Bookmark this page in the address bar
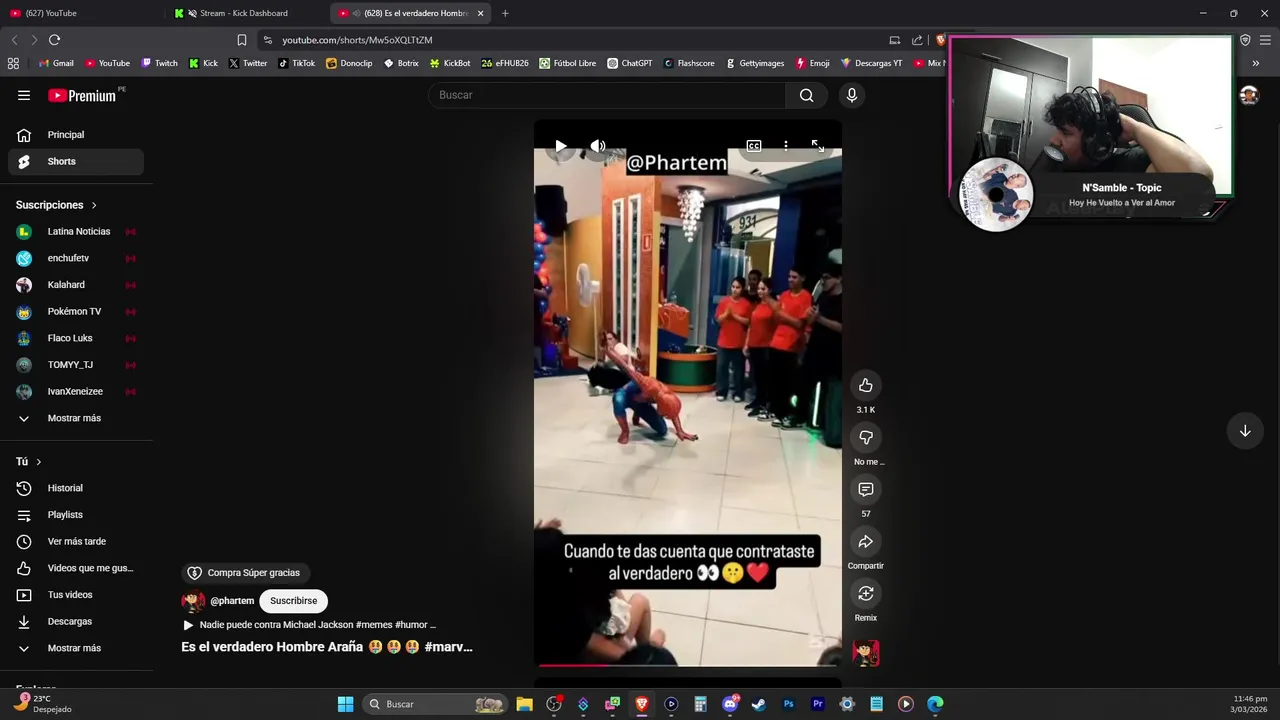The height and width of the screenshot is (720, 1280). 241,40
